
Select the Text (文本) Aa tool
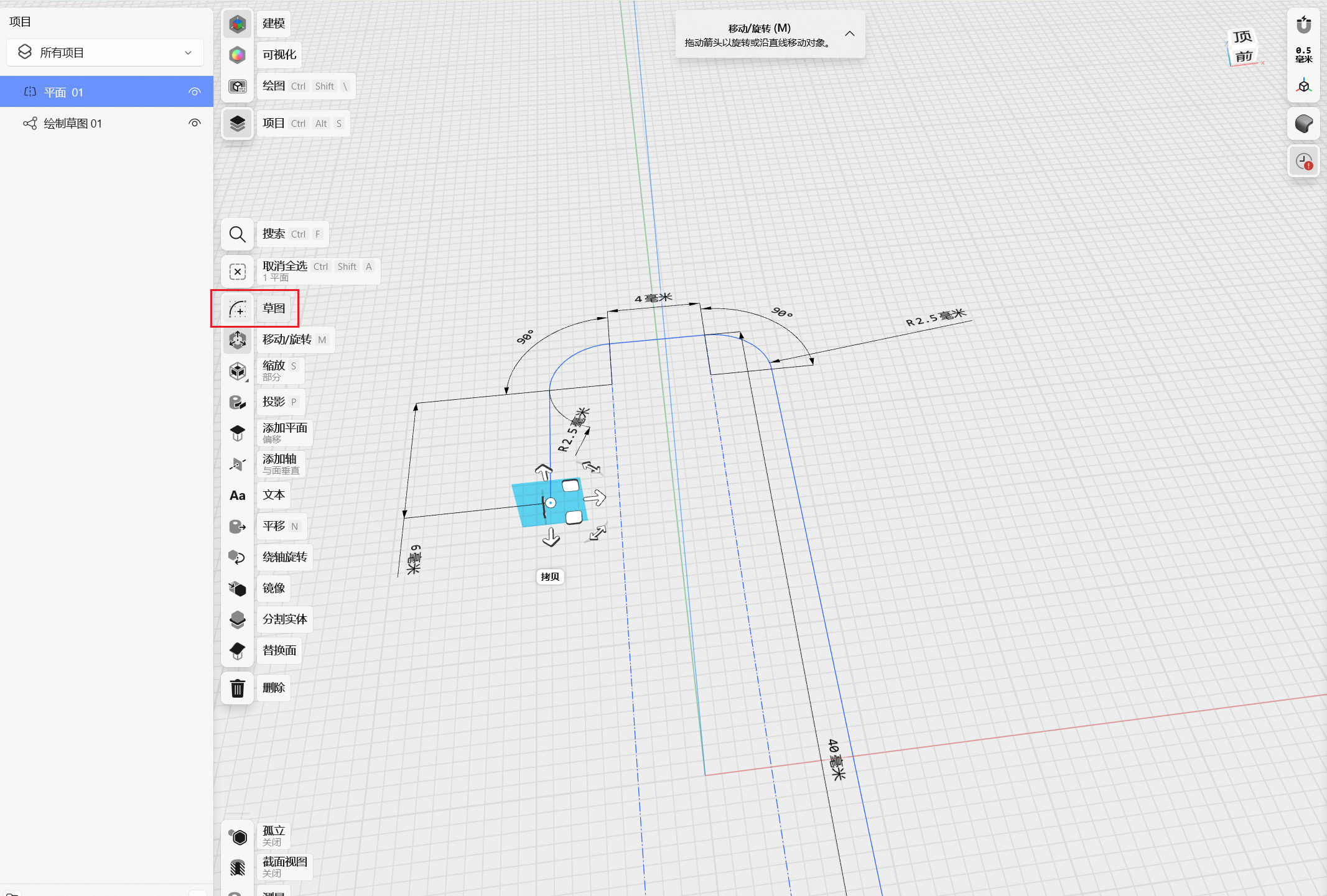(x=238, y=496)
